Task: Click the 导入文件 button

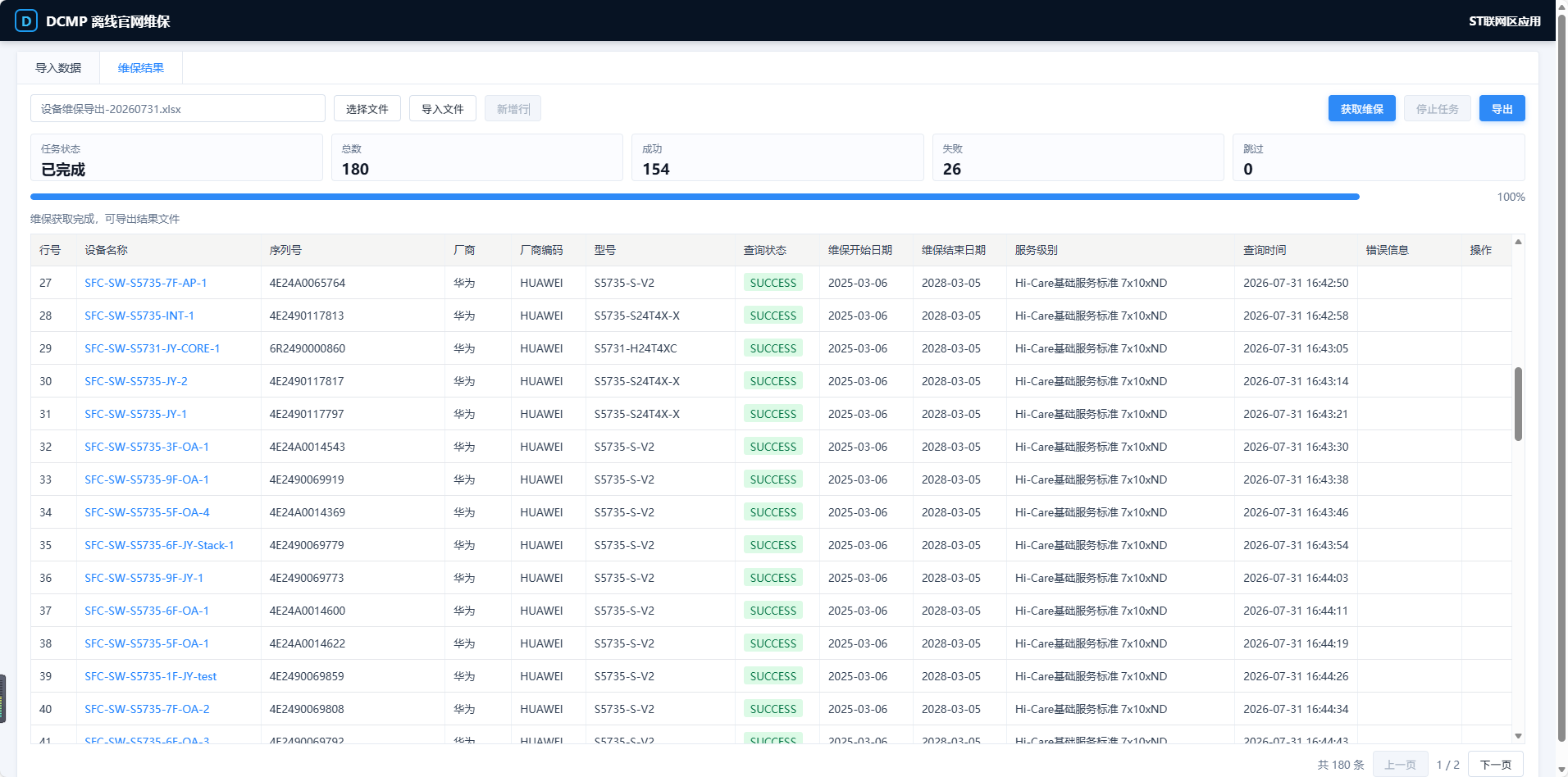Action: pos(443,108)
